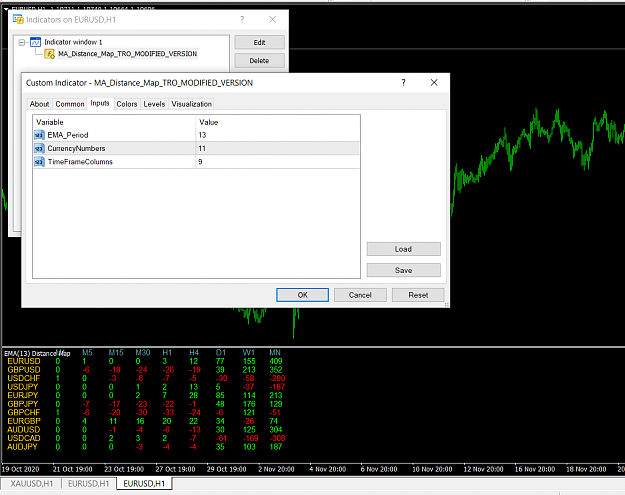The height and width of the screenshot is (495, 625).
Task: Click the EMA_Period variable icon
Action: click(x=39, y=135)
